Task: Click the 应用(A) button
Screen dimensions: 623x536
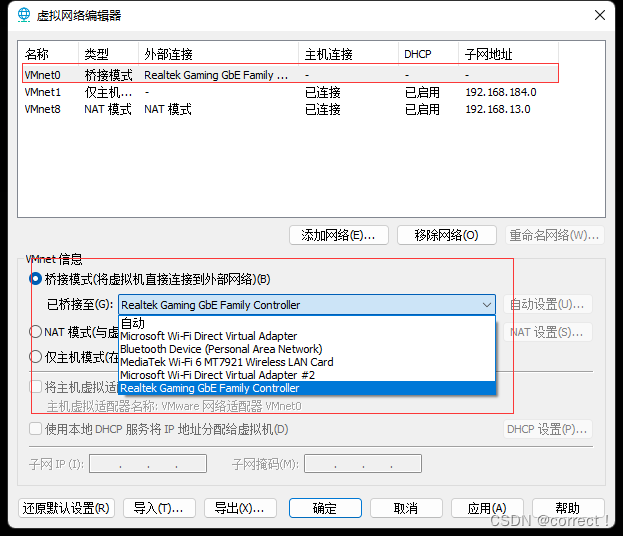Action: click(487, 508)
